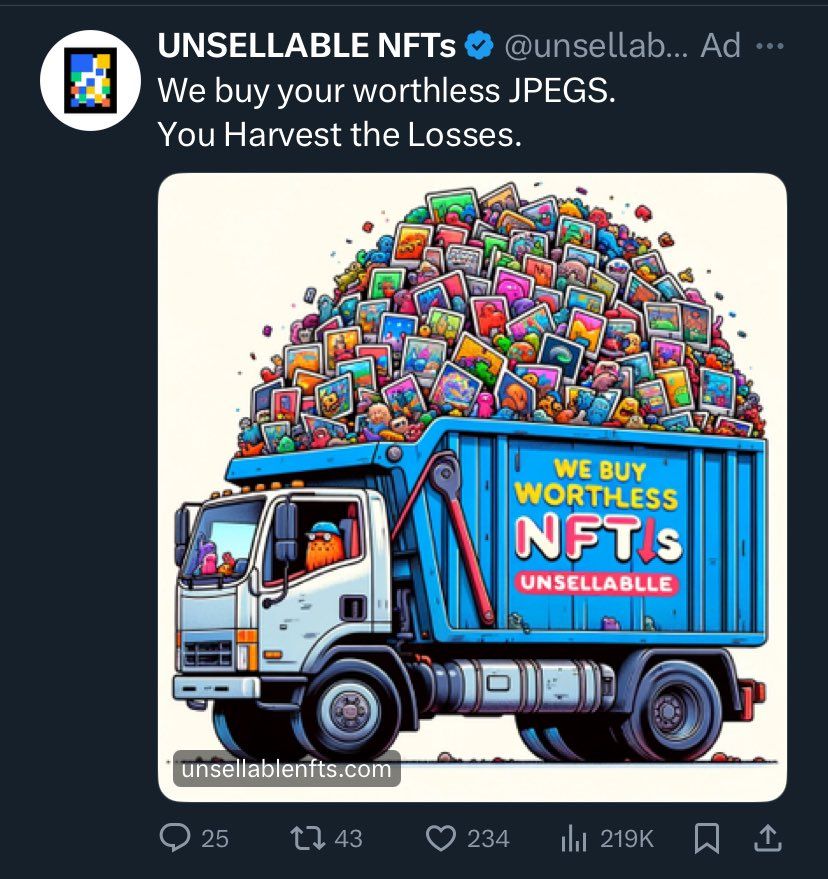Viewport: 828px width, 879px height.
Task: Open the UNSELLABLE NFTs account name
Action: tap(306, 46)
